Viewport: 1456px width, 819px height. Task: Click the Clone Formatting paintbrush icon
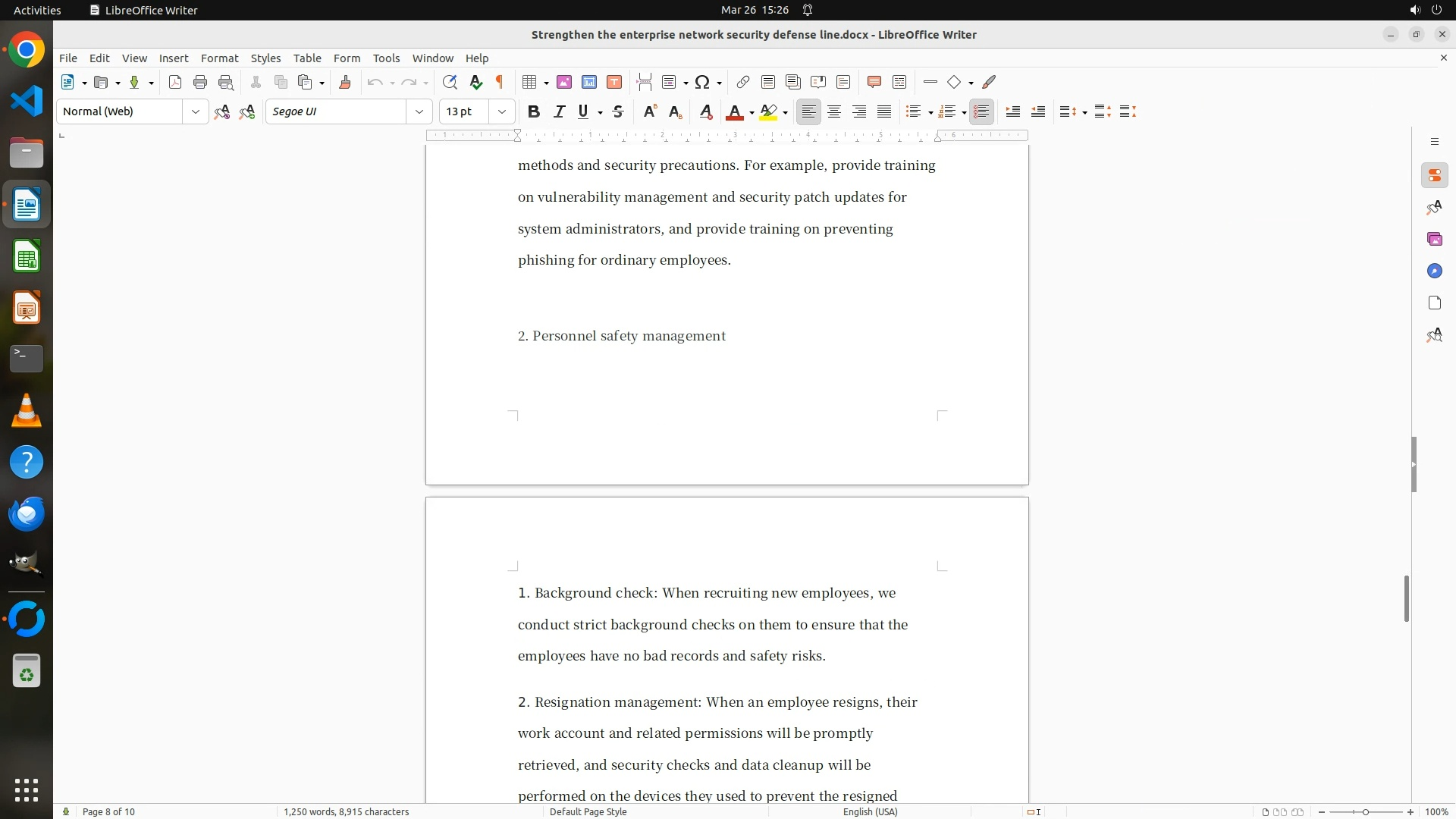(345, 83)
